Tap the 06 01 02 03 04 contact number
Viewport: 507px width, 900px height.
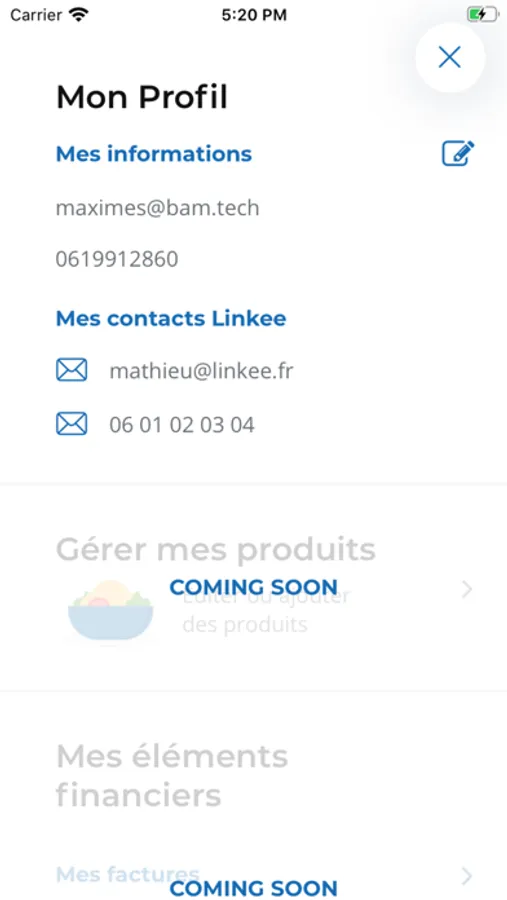pos(181,425)
